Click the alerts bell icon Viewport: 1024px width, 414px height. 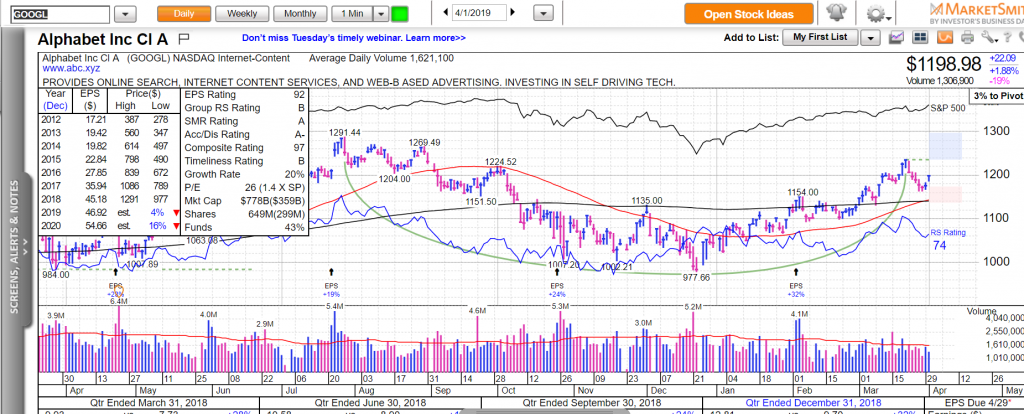(838, 14)
